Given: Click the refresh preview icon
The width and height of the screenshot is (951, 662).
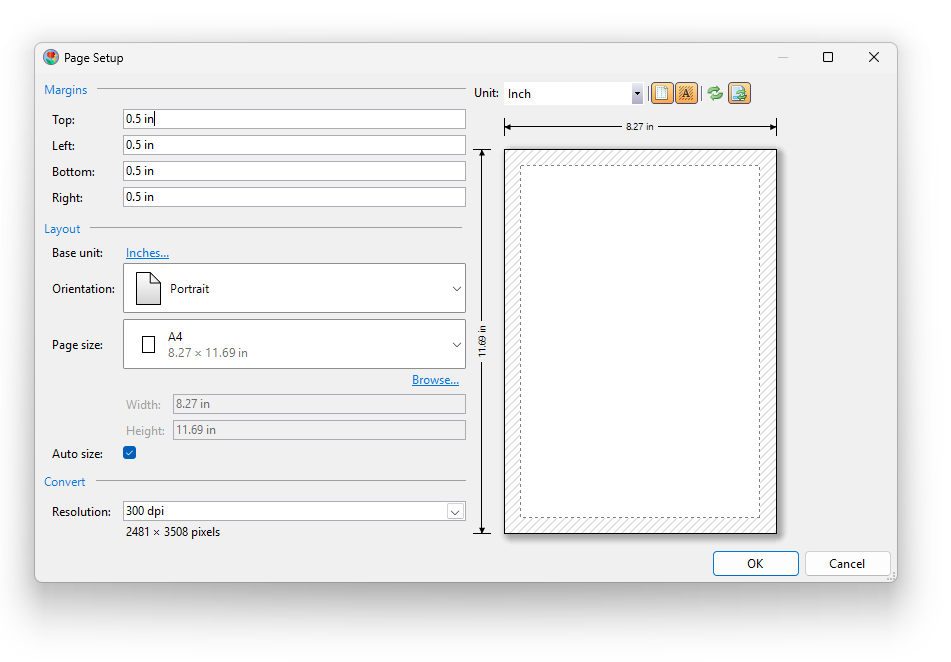Looking at the screenshot, I should click(x=714, y=92).
